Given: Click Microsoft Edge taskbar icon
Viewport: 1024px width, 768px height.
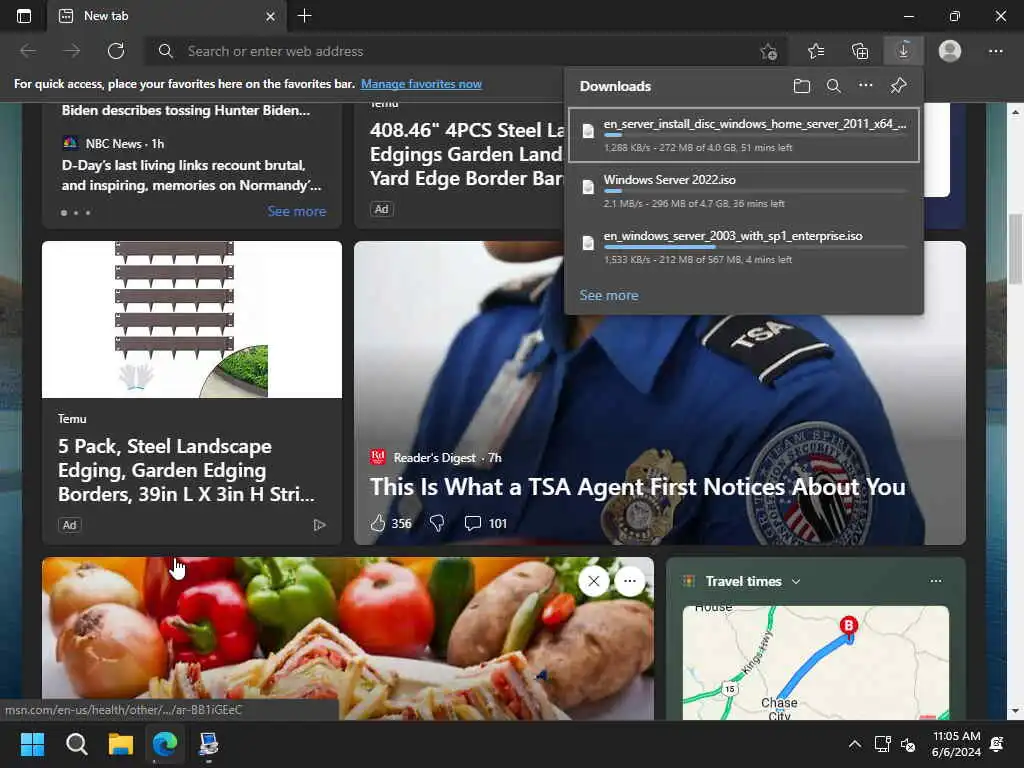Looking at the screenshot, I should (x=165, y=744).
